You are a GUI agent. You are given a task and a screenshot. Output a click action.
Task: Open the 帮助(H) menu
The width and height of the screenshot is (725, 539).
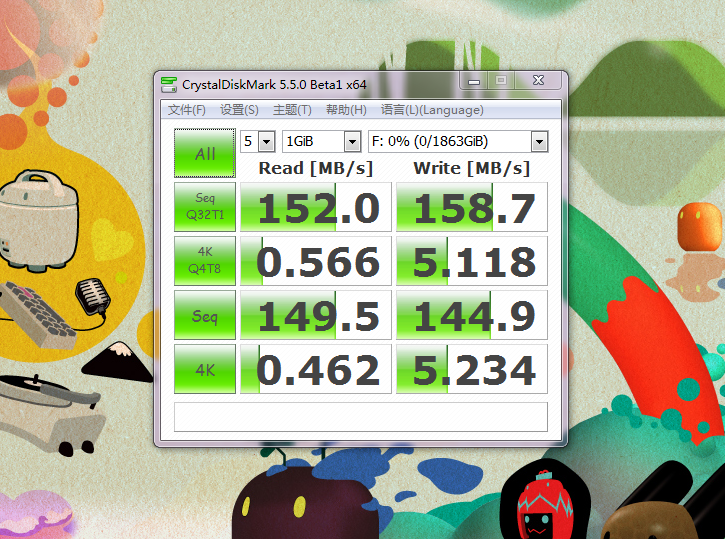(346, 110)
